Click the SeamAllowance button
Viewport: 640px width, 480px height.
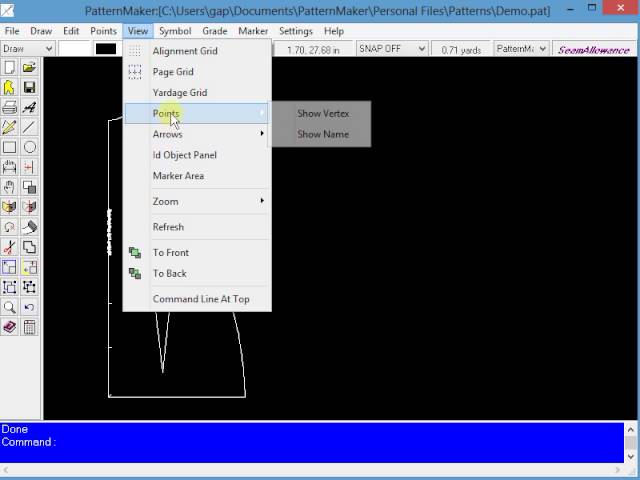(594, 49)
